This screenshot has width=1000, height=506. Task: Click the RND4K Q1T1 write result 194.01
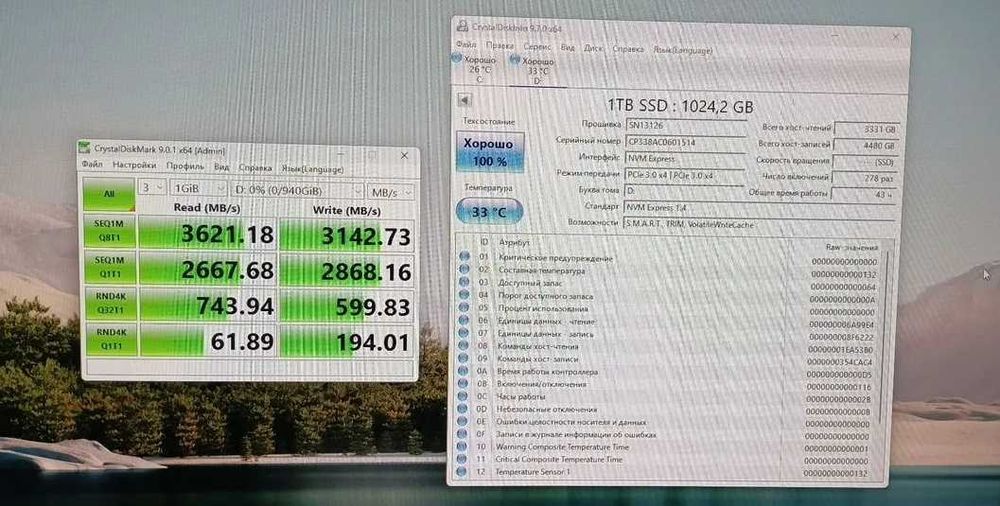[348, 343]
